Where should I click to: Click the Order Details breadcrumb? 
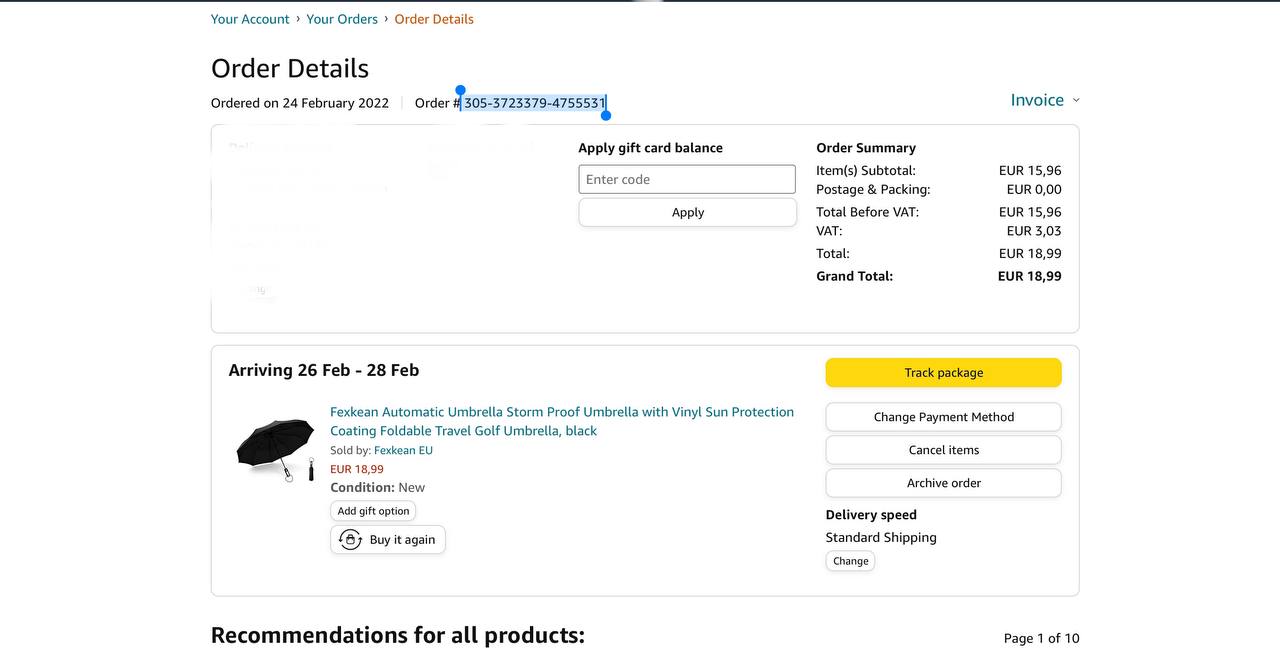434,19
